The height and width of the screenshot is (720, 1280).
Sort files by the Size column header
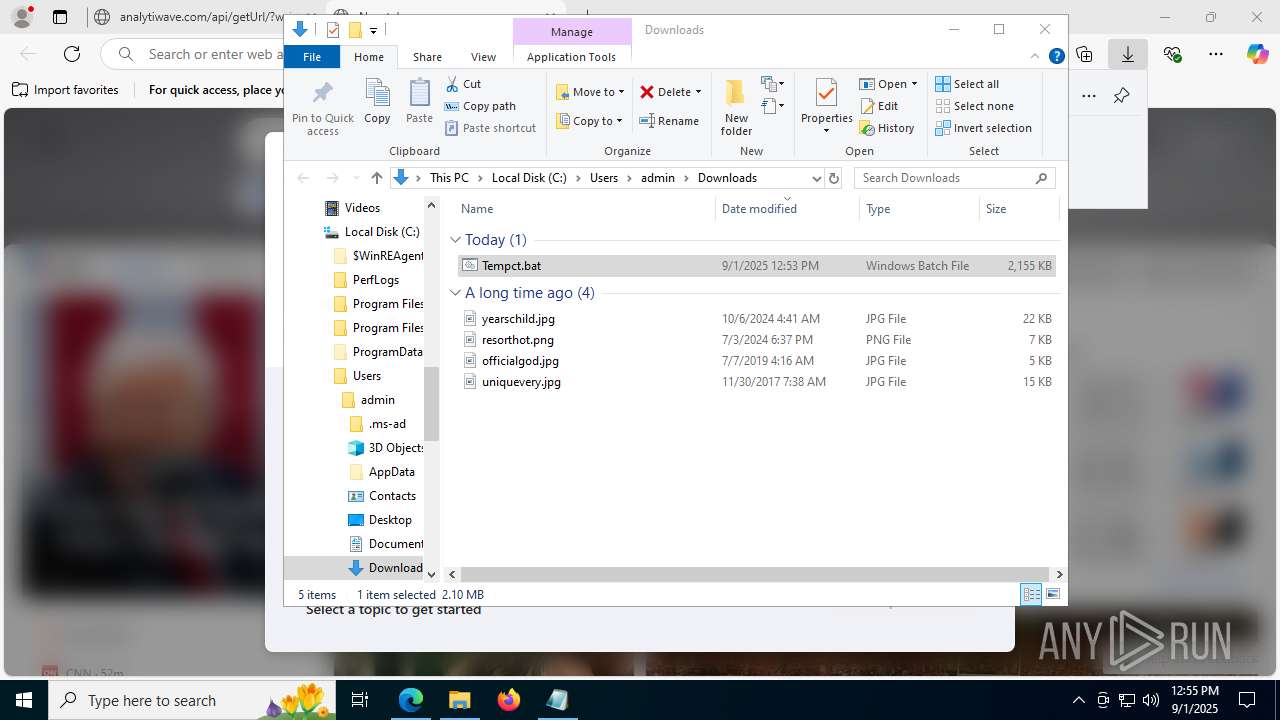(1018, 209)
